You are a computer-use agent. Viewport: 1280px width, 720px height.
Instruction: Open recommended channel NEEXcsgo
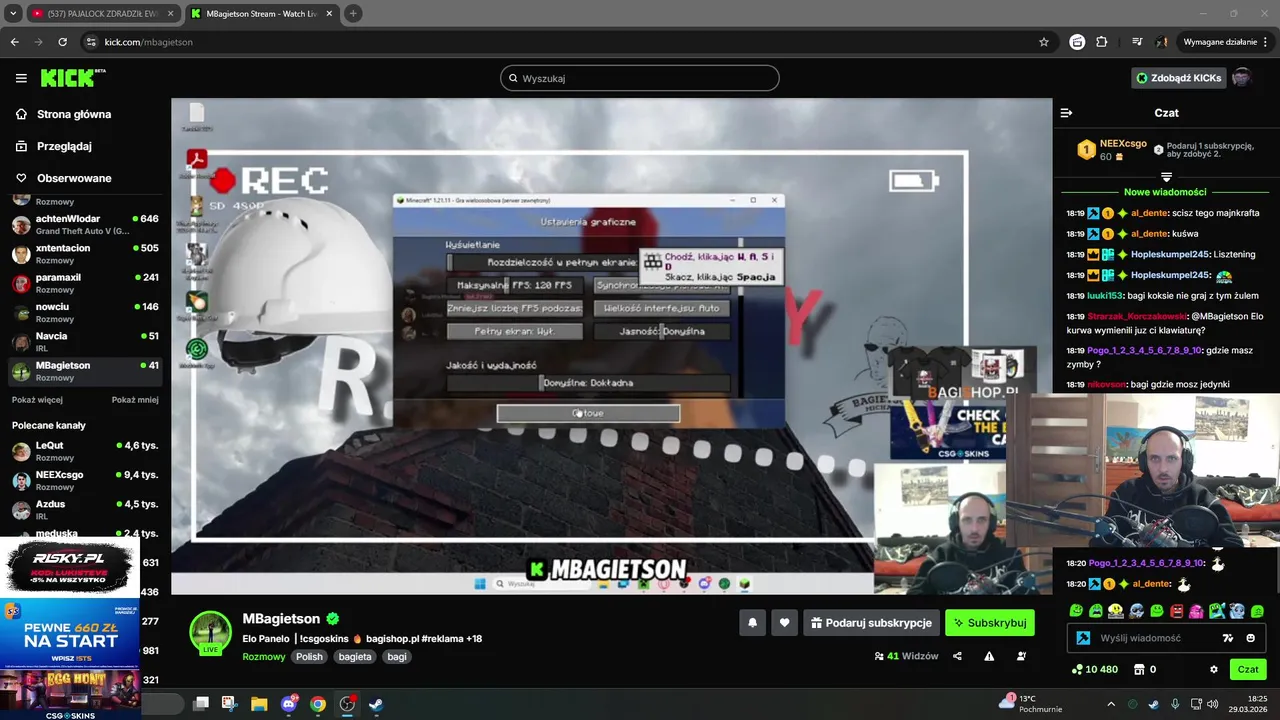click(85, 480)
